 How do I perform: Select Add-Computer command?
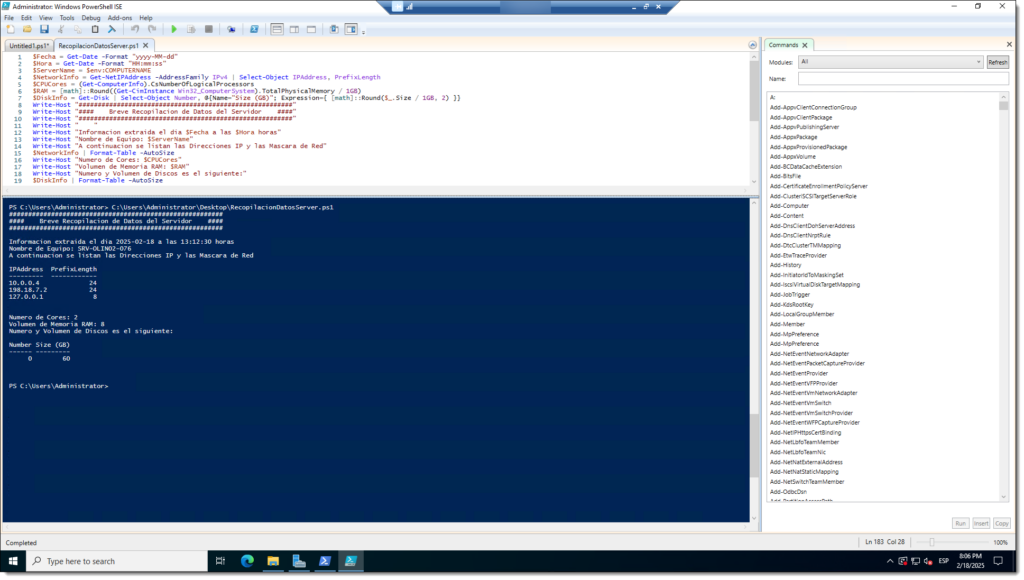click(x=789, y=206)
